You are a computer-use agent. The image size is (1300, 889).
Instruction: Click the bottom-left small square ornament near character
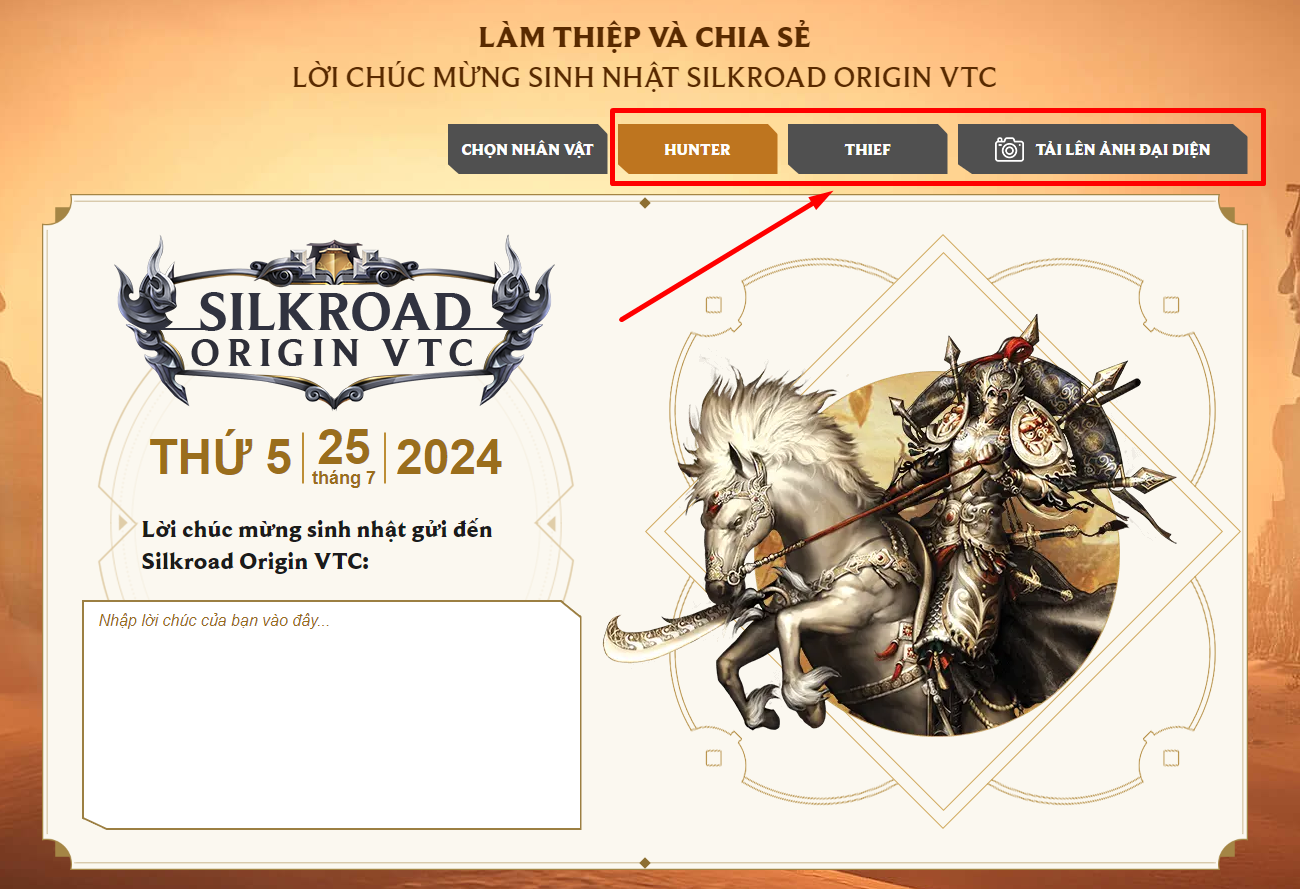(713, 758)
